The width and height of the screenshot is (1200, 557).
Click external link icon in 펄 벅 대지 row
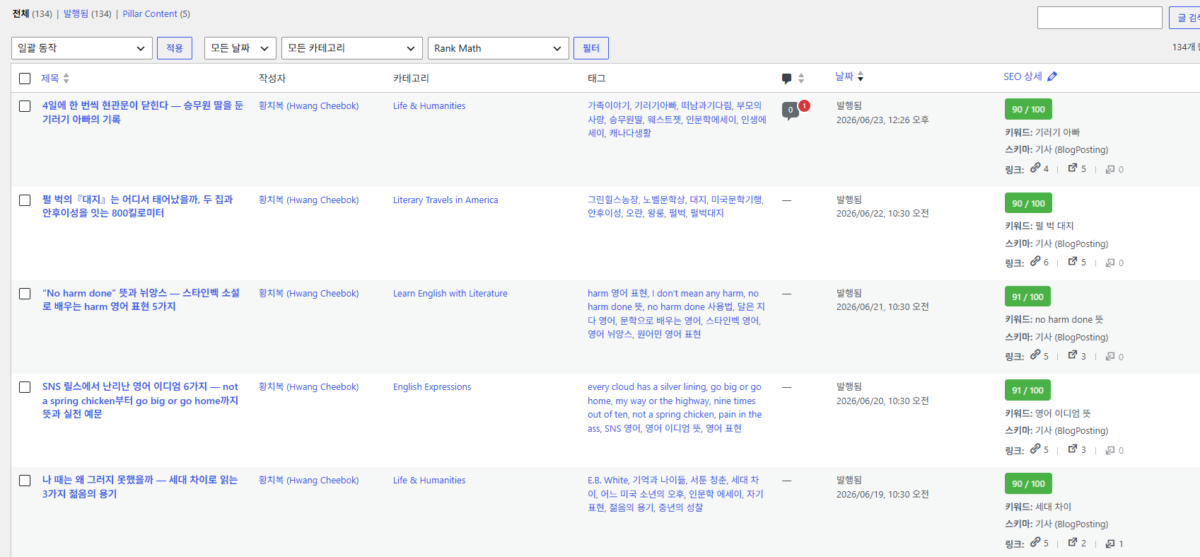coord(1073,262)
